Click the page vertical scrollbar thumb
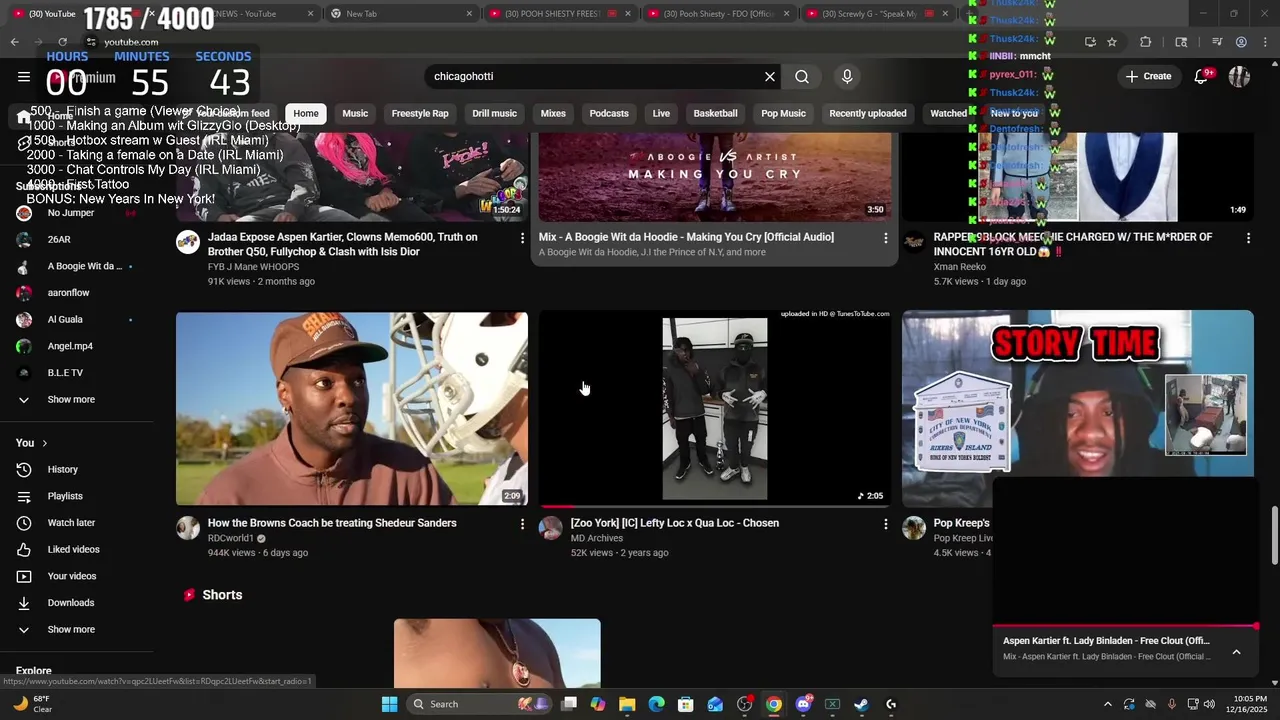This screenshot has height=720, width=1280. tap(1274, 536)
